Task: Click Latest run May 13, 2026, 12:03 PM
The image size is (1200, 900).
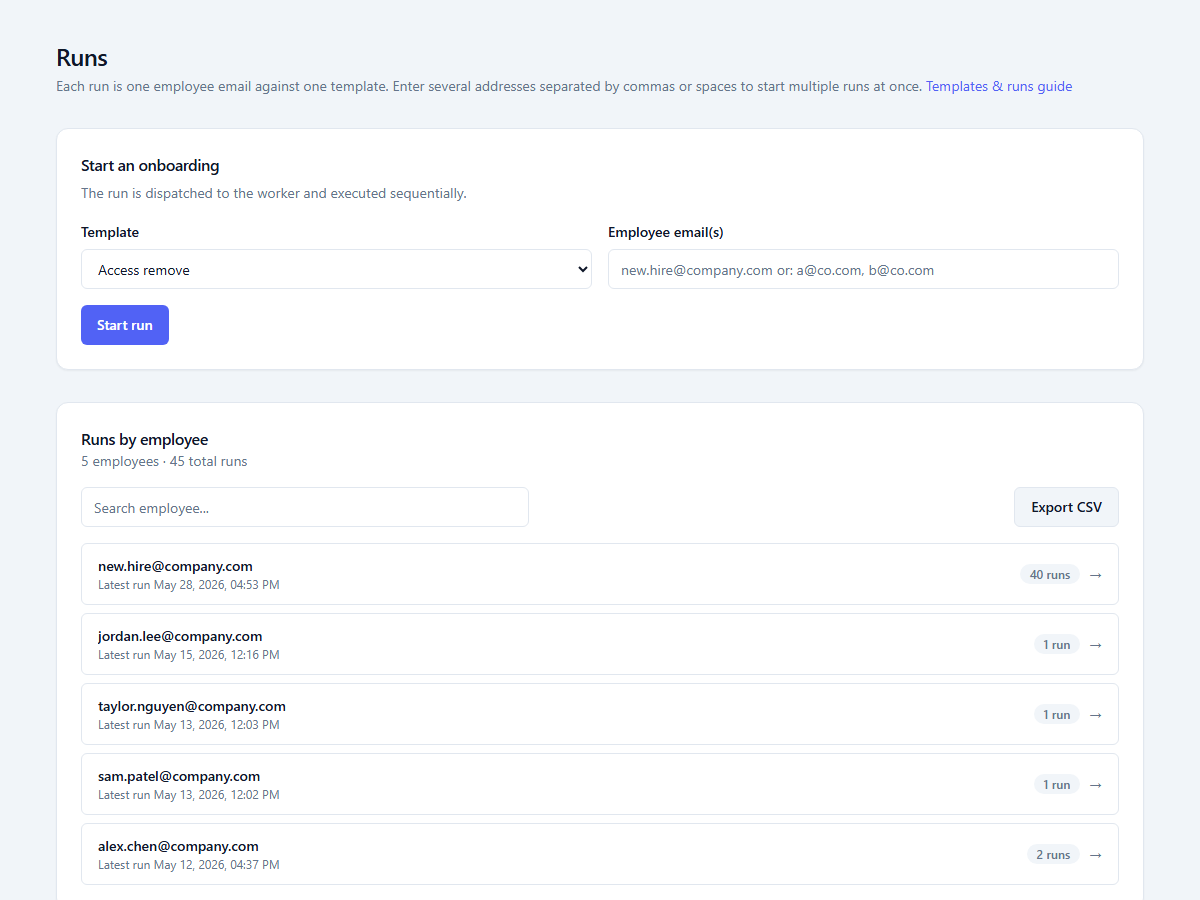Action: [x=189, y=725]
